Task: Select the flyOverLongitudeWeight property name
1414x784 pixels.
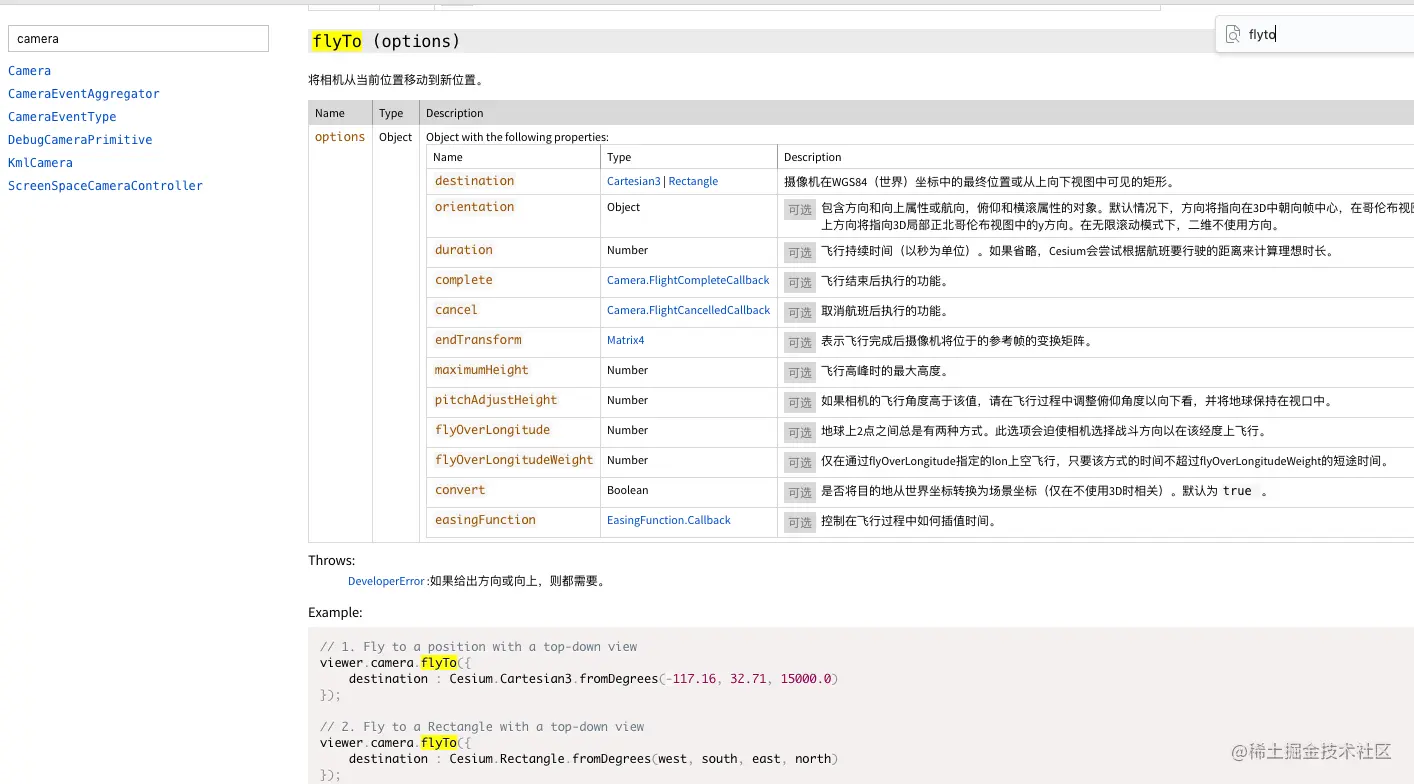Action: point(514,460)
